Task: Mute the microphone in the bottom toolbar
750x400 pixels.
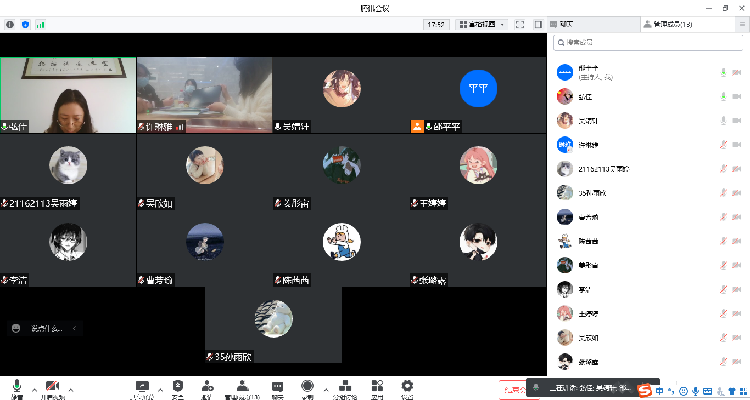Action: pyautogui.click(x=16, y=387)
